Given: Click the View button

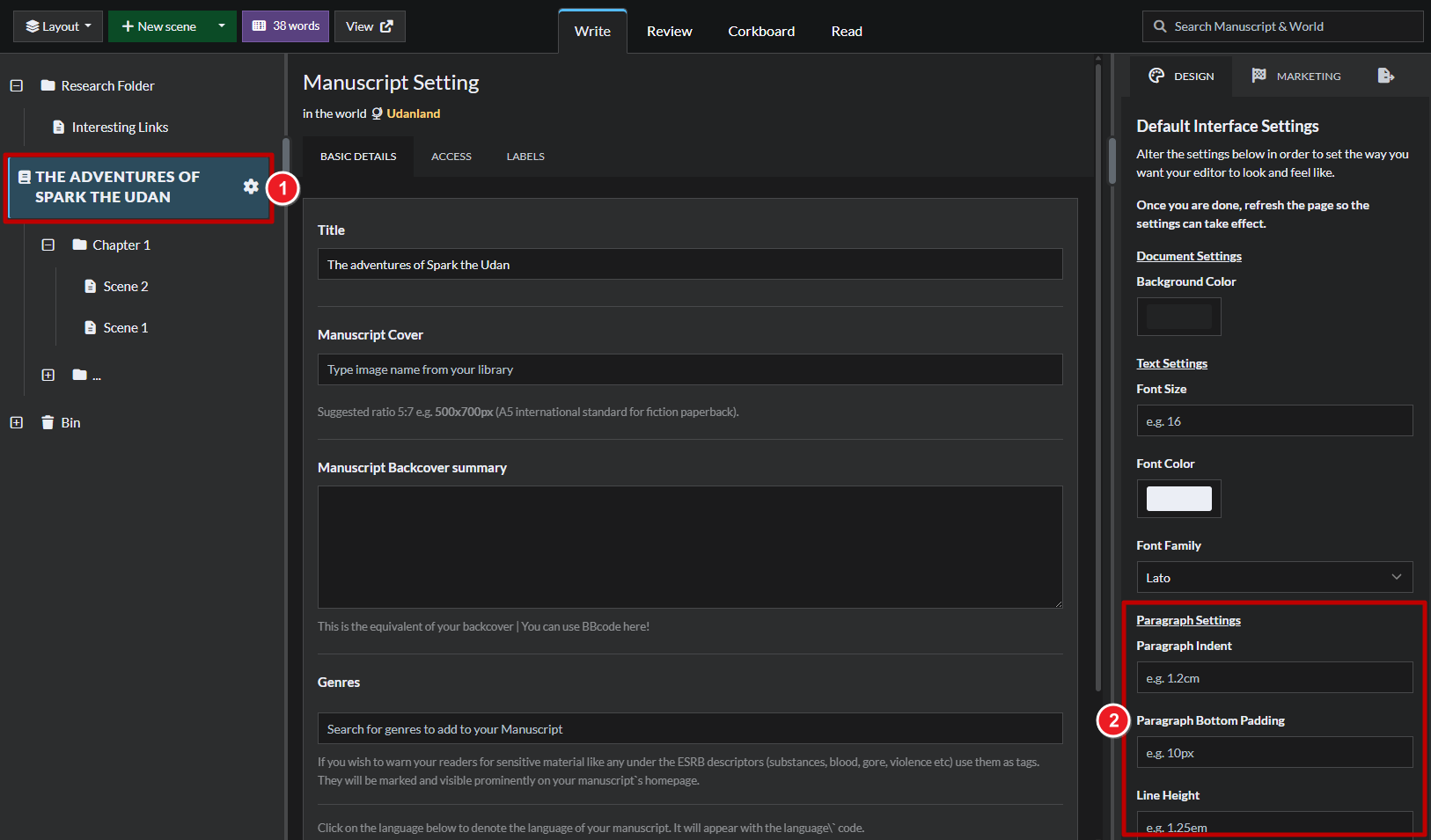Looking at the screenshot, I should tap(370, 26).
